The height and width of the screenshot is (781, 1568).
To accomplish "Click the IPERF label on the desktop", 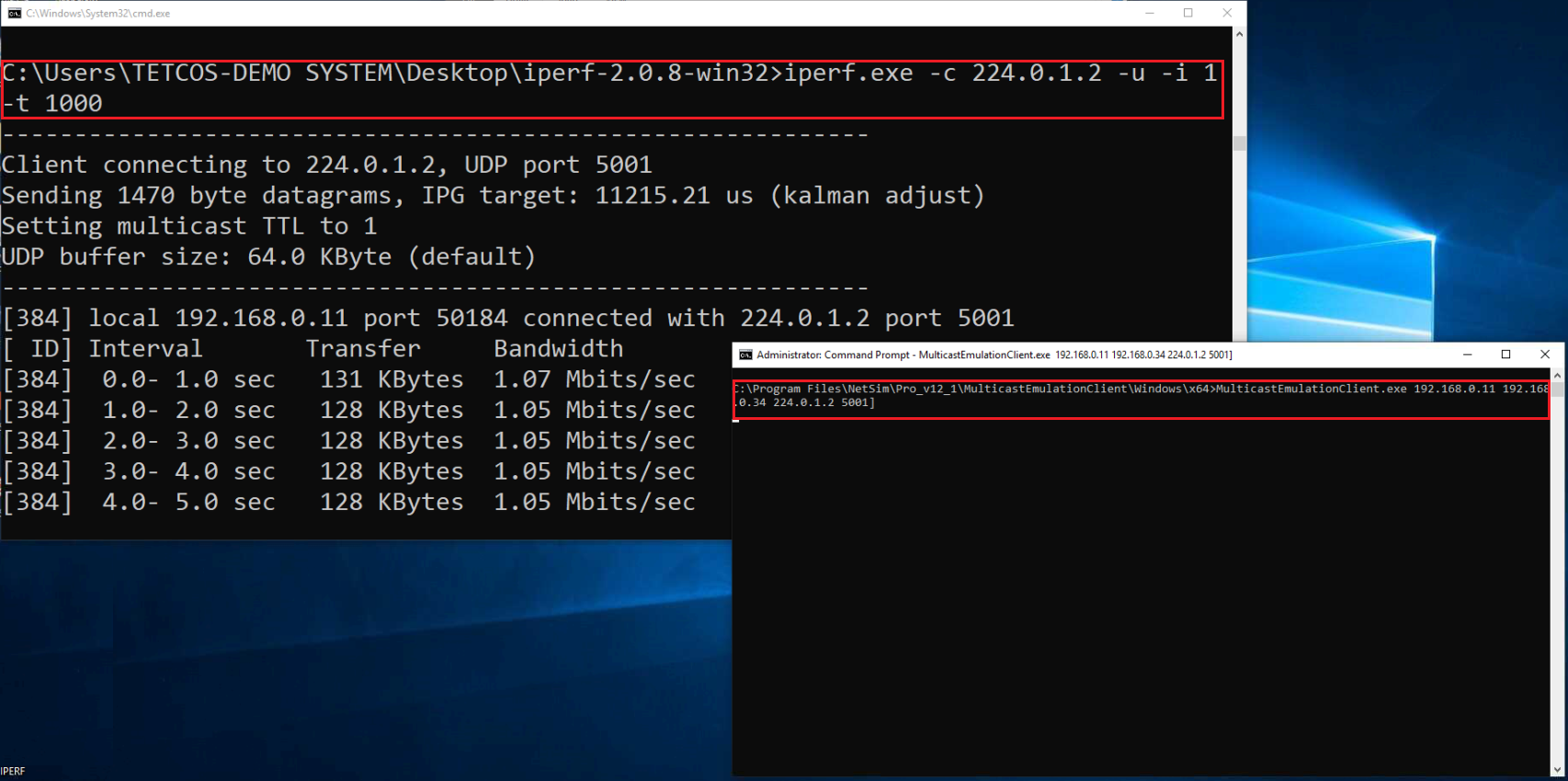I will coord(13,772).
